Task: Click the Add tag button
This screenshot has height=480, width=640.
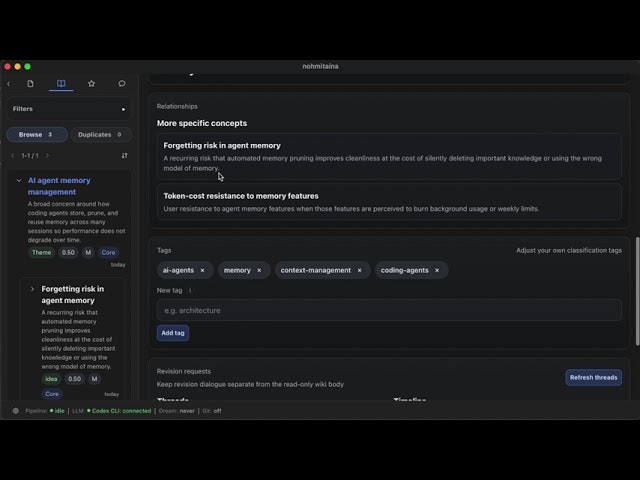Action: [173, 333]
